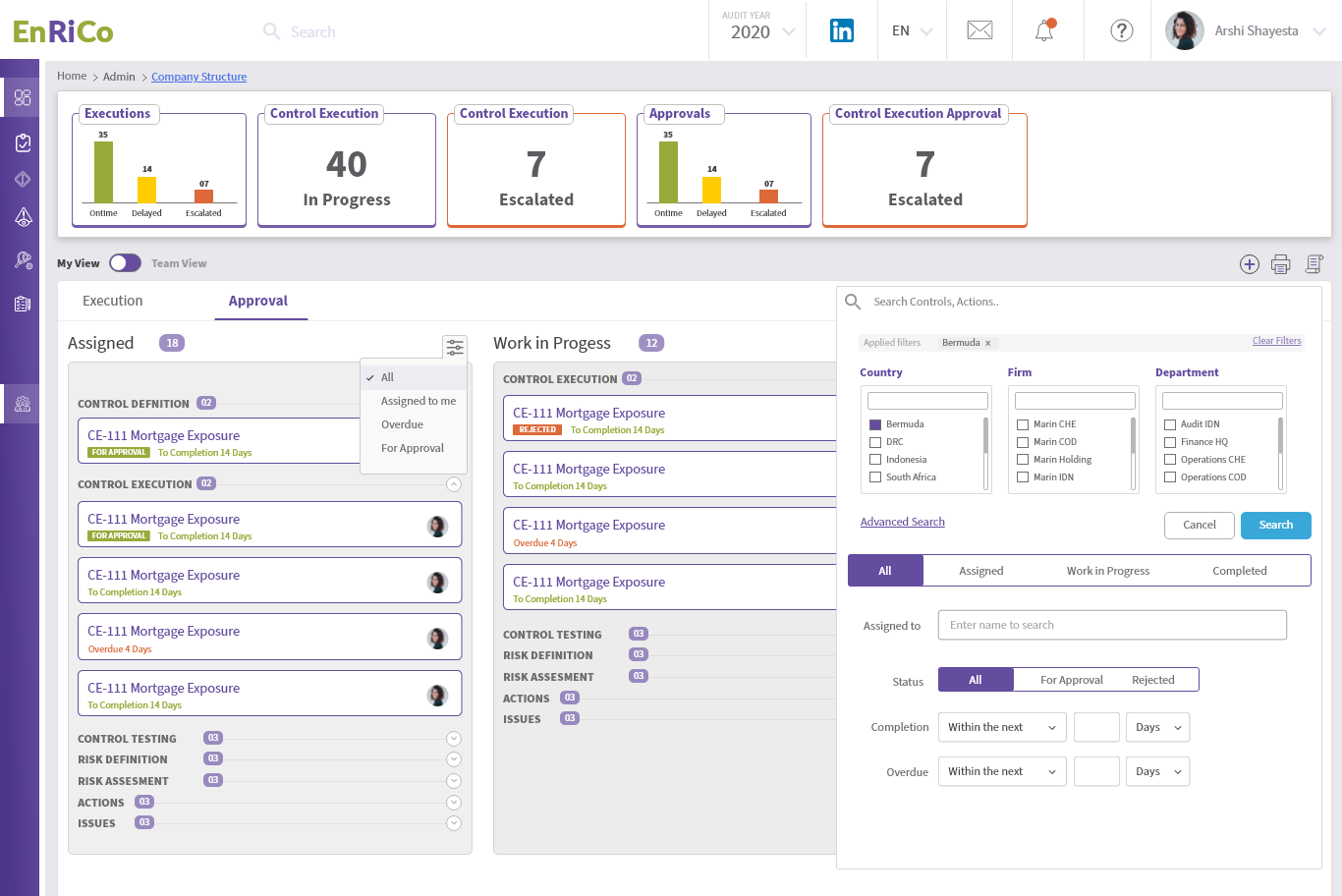
Task: Uncheck the Bermuda country checkbox
Action: pyautogui.click(x=875, y=424)
